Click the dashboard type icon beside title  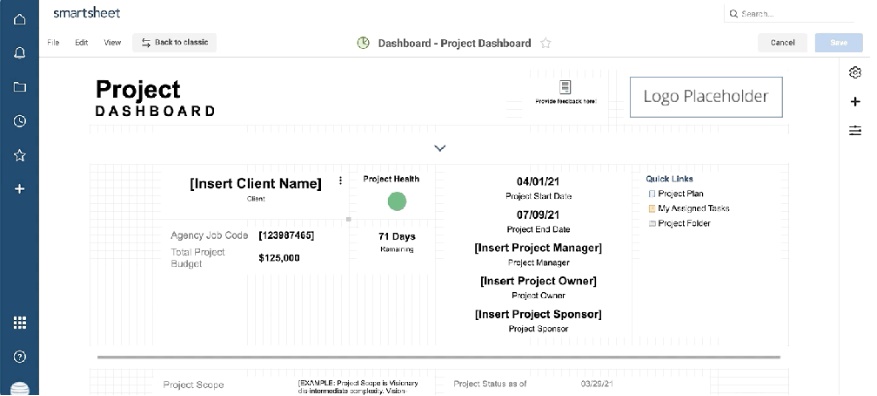pyautogui.click(x=364, y=43)
